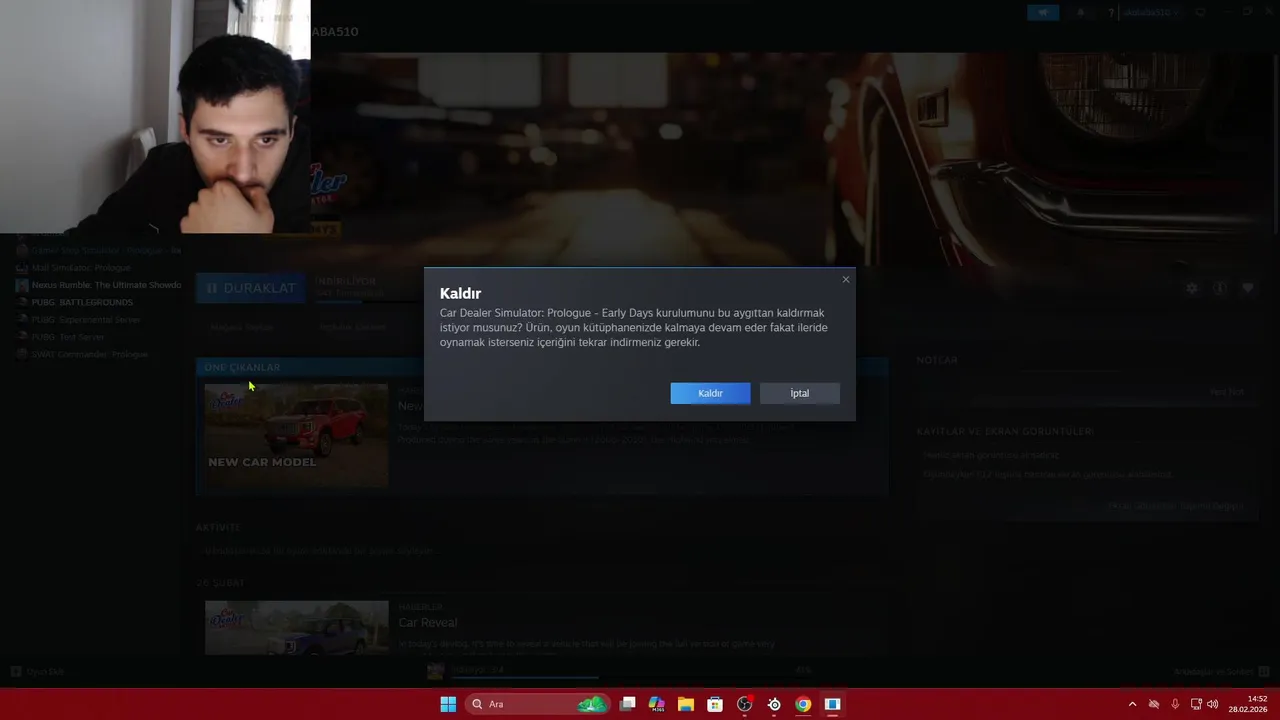Open the NEW CAR MODEL news thumbnail

point(296,435)
